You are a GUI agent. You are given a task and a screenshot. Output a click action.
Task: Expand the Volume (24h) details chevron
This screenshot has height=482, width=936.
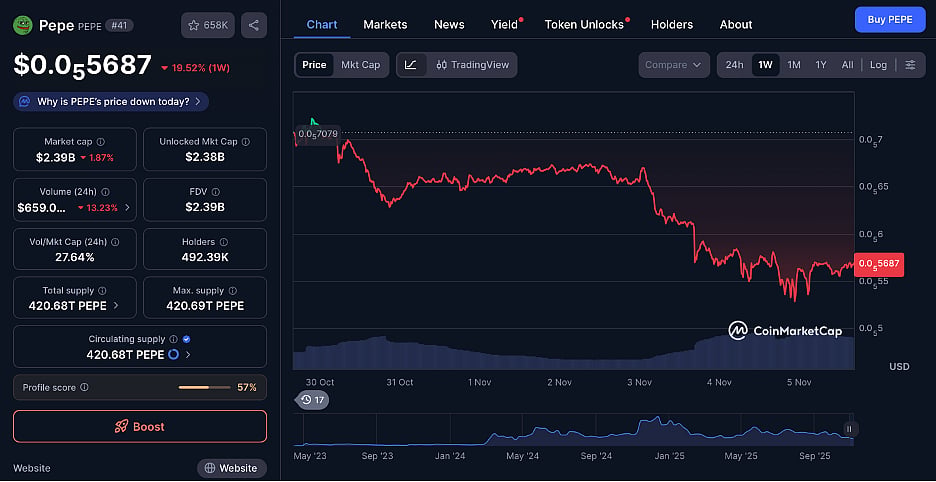click(127, 208)
